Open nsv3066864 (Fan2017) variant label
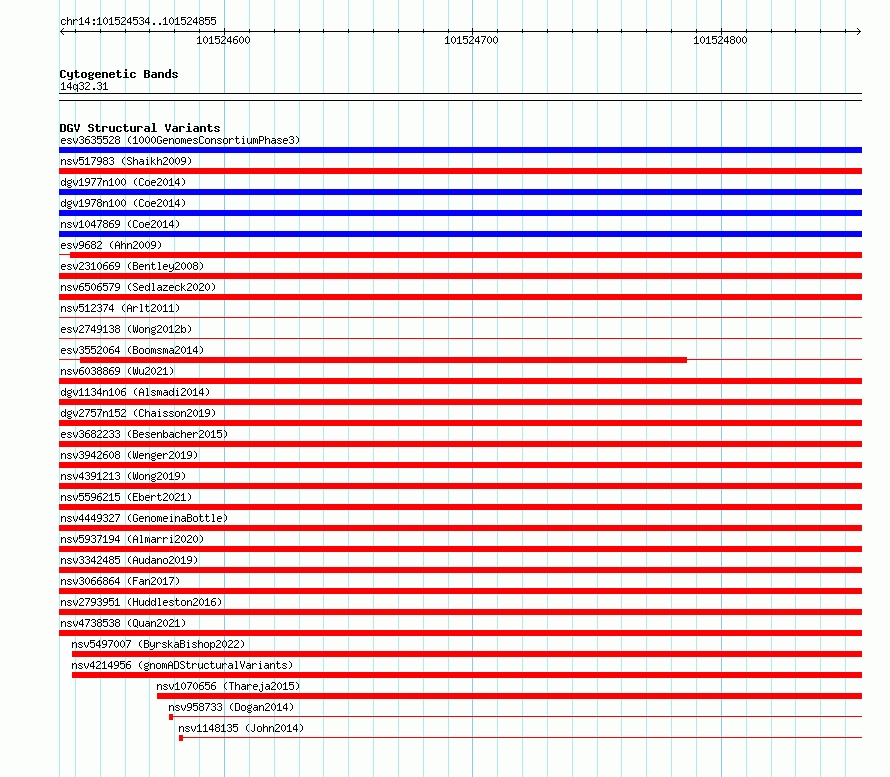This screenshot has height=777, width=890. pos(120,581)
